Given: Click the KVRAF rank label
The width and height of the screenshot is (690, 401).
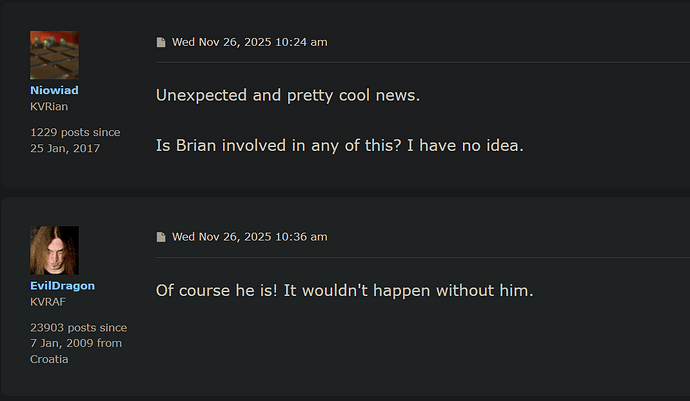Looking at the screenshot, I should click(x=46, y=301).
